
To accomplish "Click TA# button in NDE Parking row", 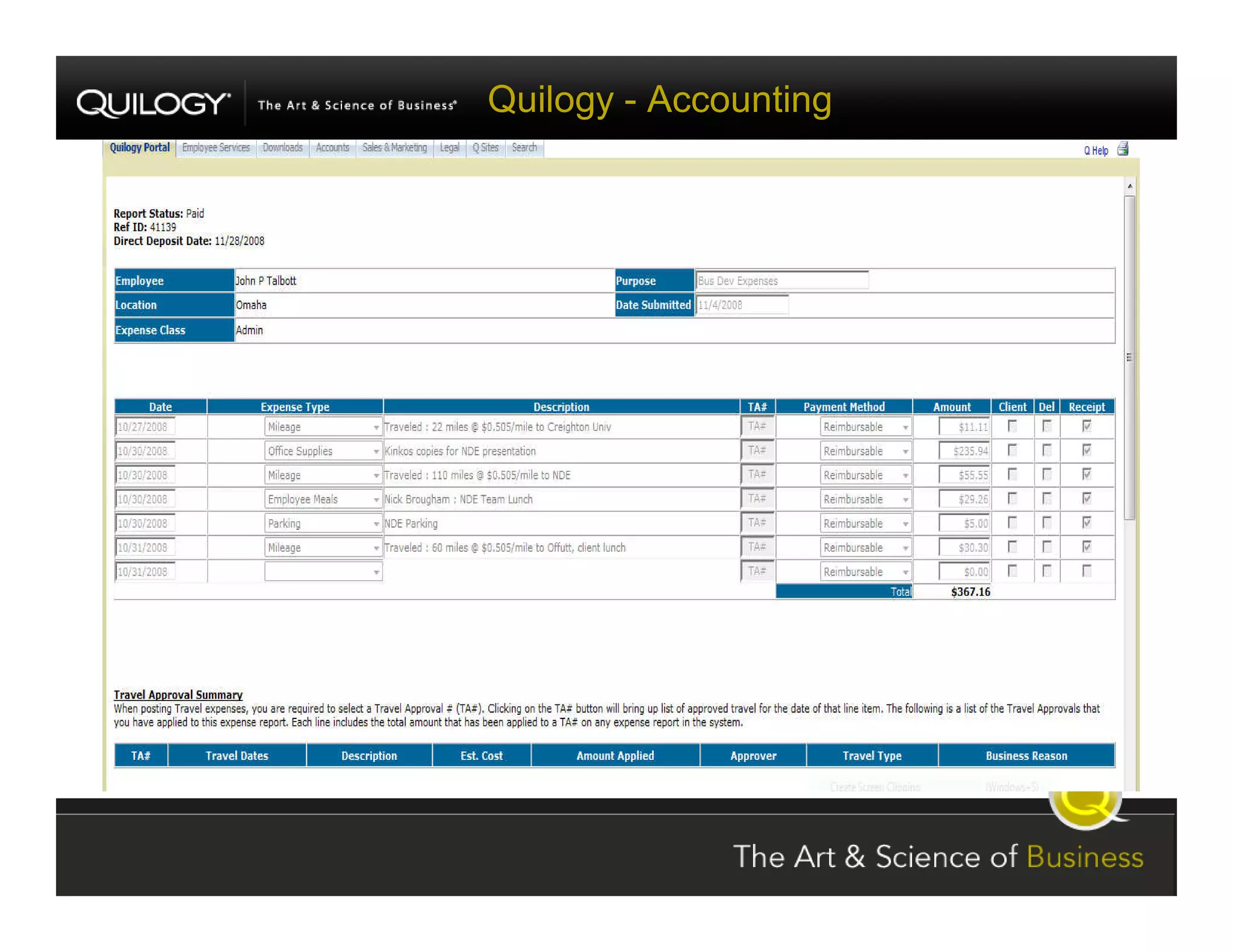I will coord(757,523).
